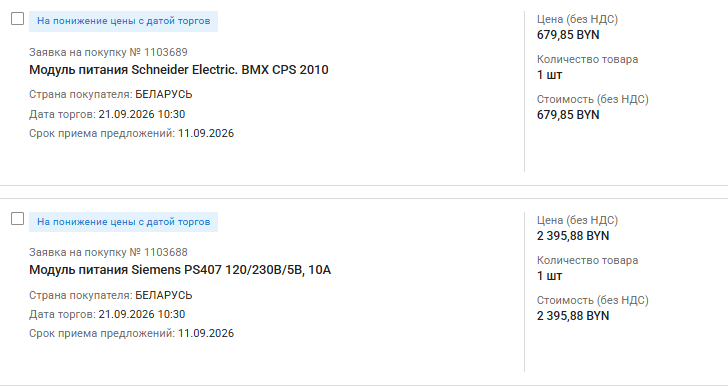Screen dimensions: 728x386
Task: Click the Siemens listing's Количество товара 1 шт
Action: click(x=550, y=275)
